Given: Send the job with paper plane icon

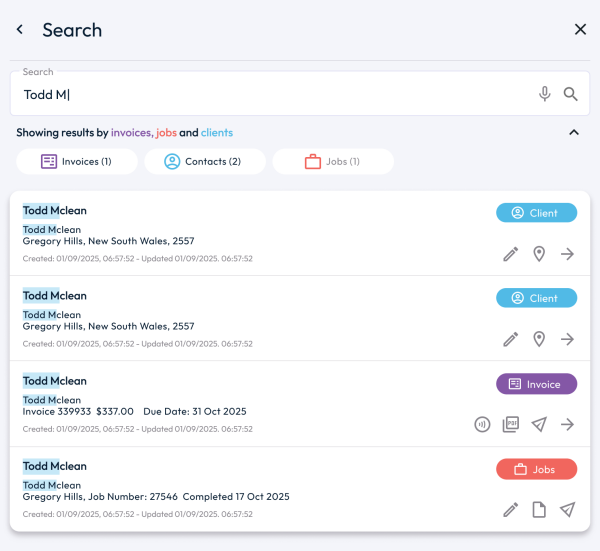Looking at the screenshot, I should pyautogui.click(x=567, y=510).
